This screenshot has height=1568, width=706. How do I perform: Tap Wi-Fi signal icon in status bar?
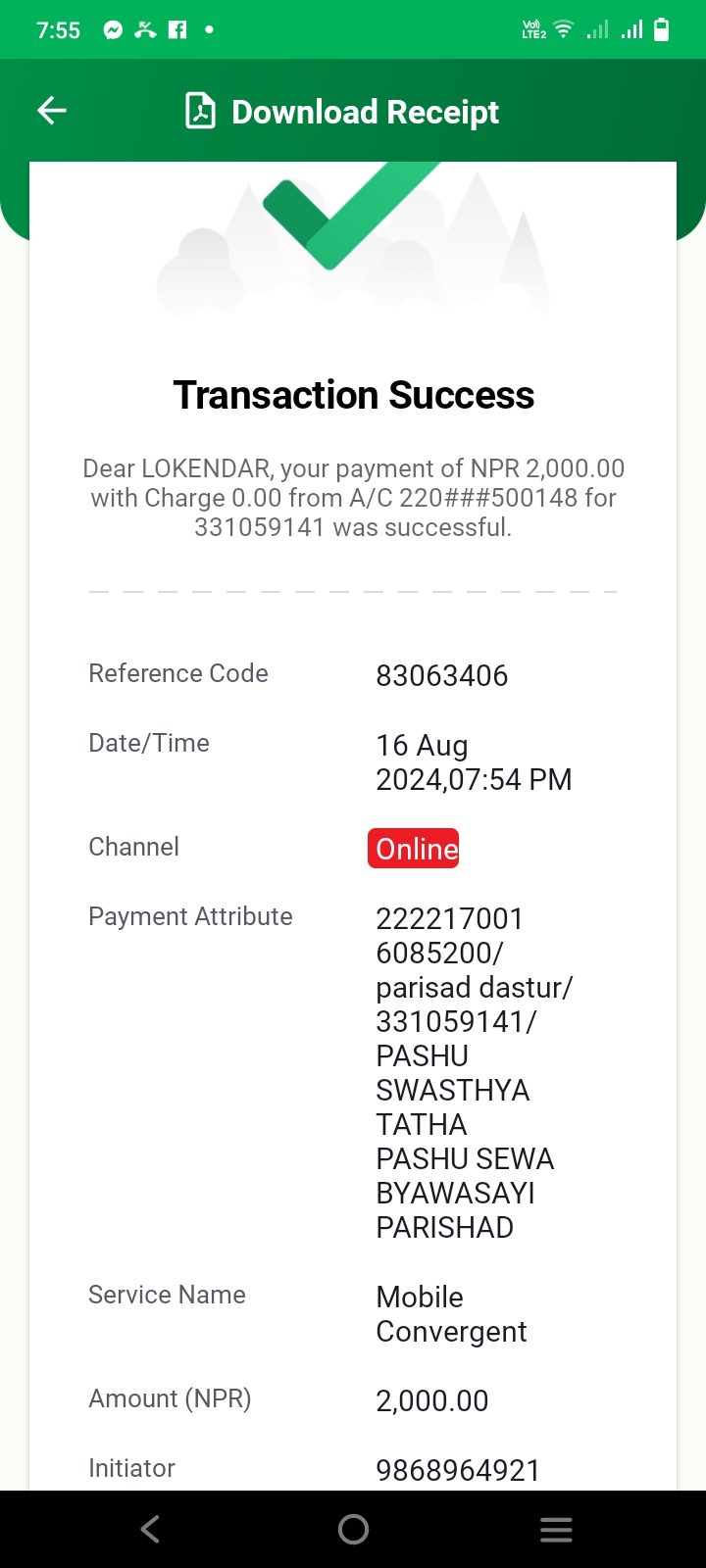coord(563,29)
